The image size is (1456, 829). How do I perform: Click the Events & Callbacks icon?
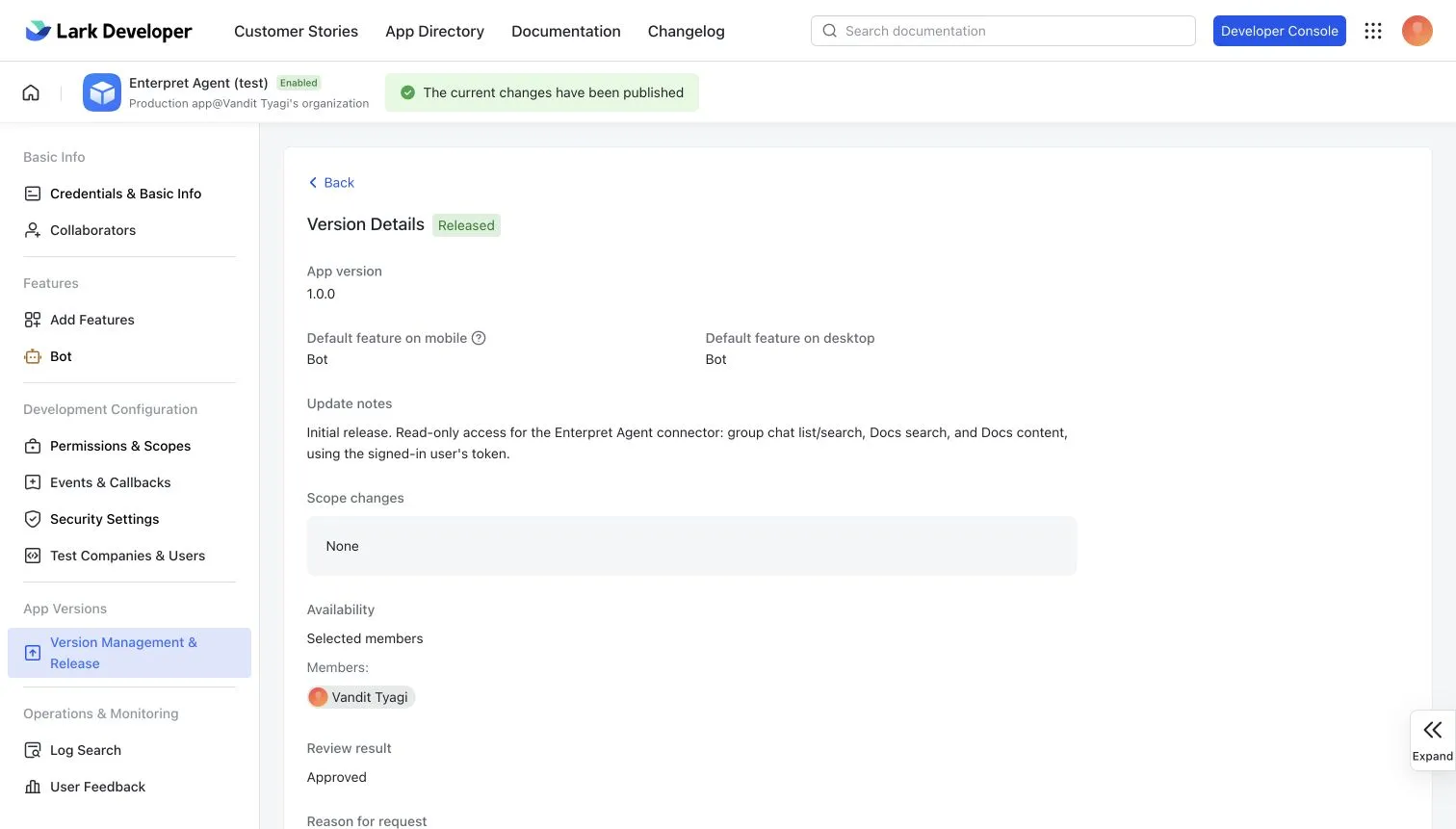[33, 482]
